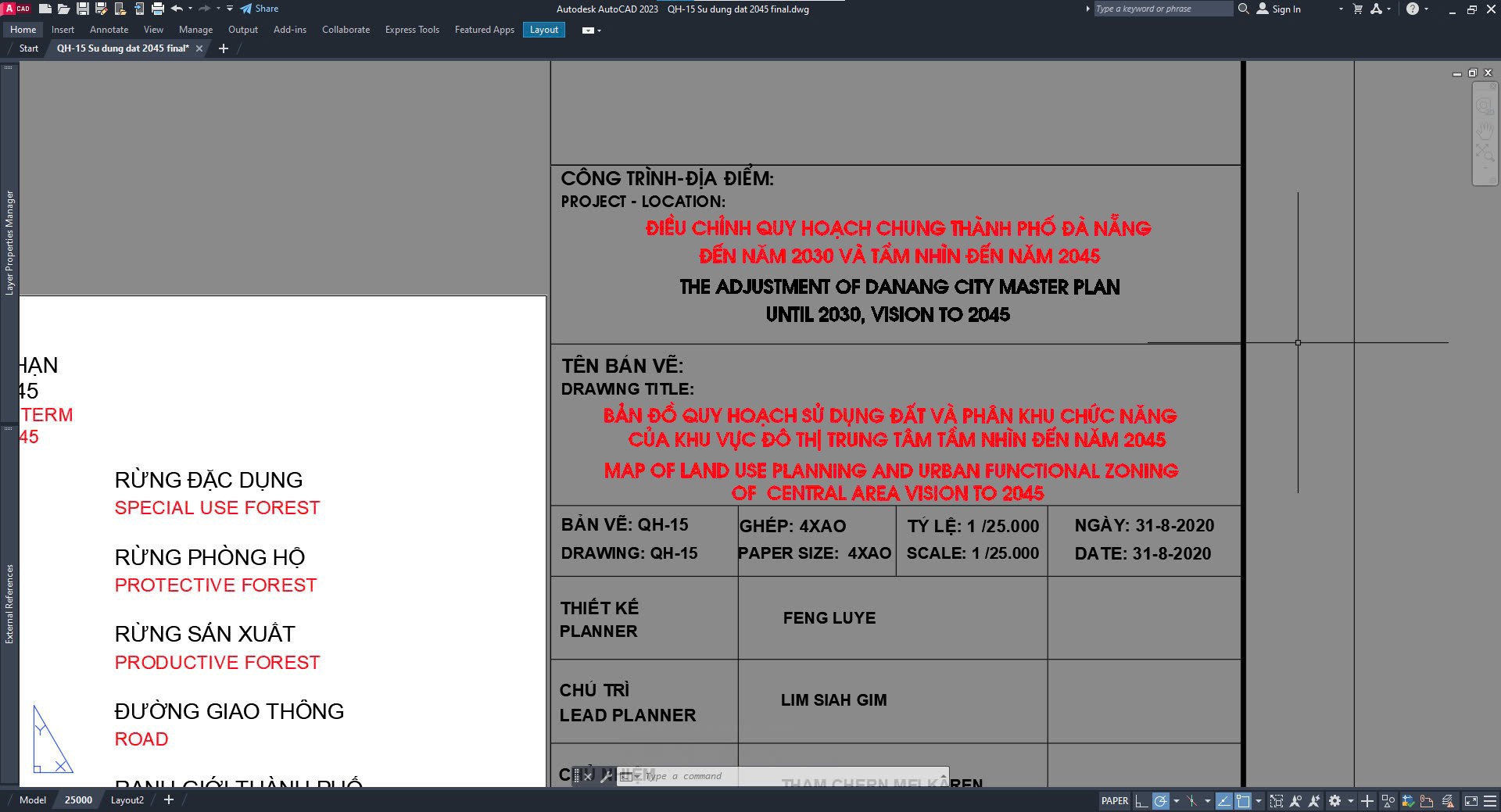Image resolution: width=1501 pixels, height=812 pixels.
Task: Toggle PAPER space status button
Action: pos(1114,801)
